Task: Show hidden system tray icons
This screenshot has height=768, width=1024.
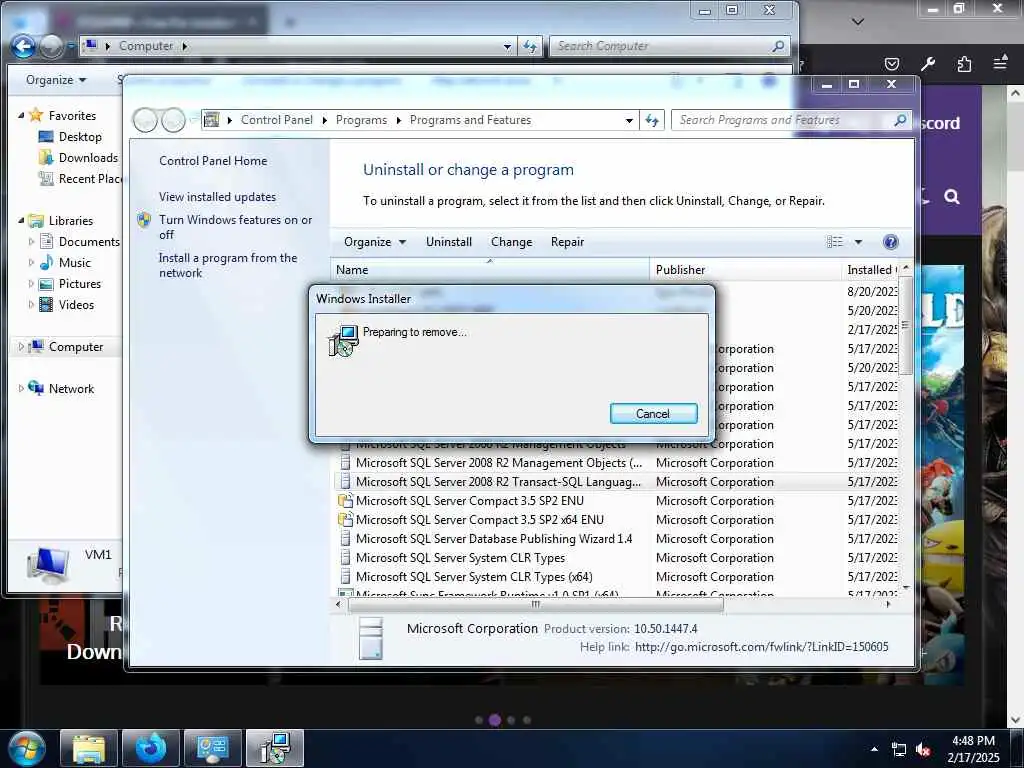Action: click(874, 749)
